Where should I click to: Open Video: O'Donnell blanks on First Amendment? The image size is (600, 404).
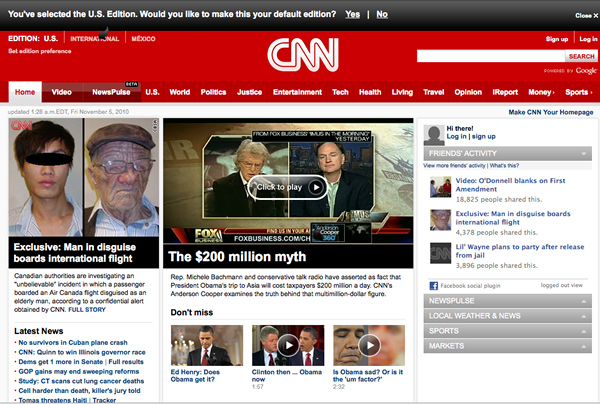tap(510, 185)
